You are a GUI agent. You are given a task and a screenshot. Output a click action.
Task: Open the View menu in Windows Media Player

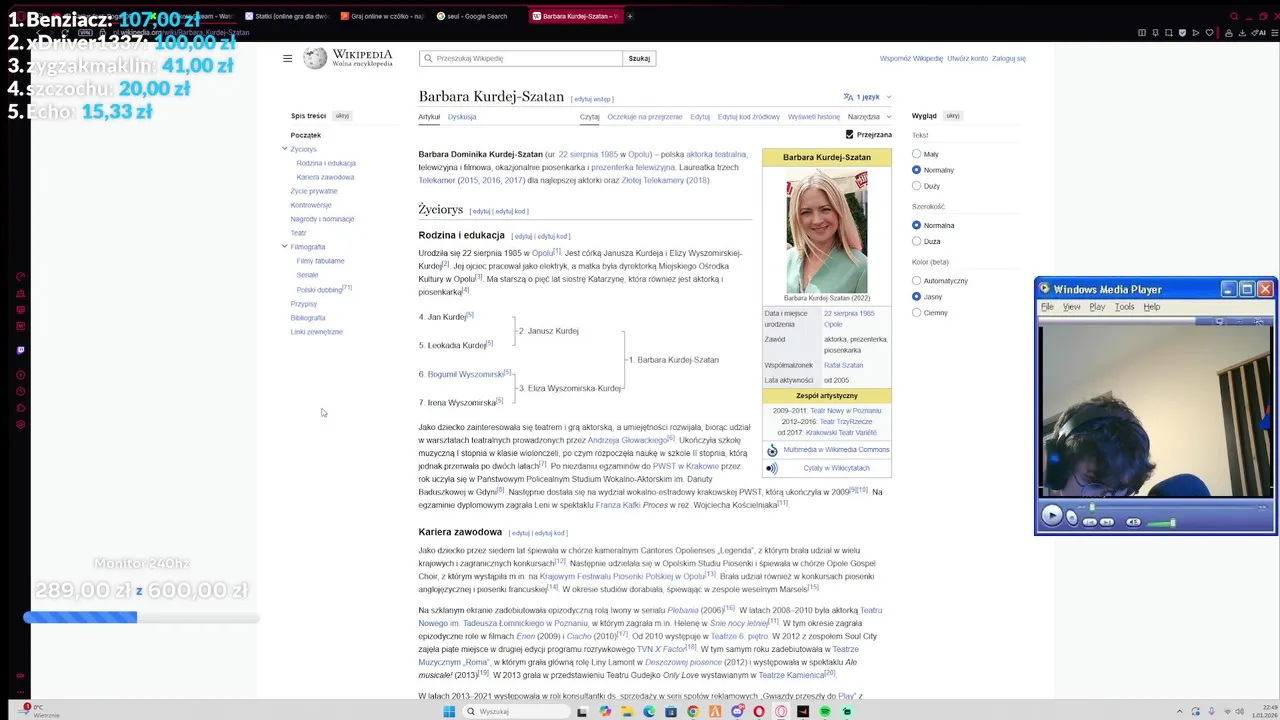[1071, 307]
